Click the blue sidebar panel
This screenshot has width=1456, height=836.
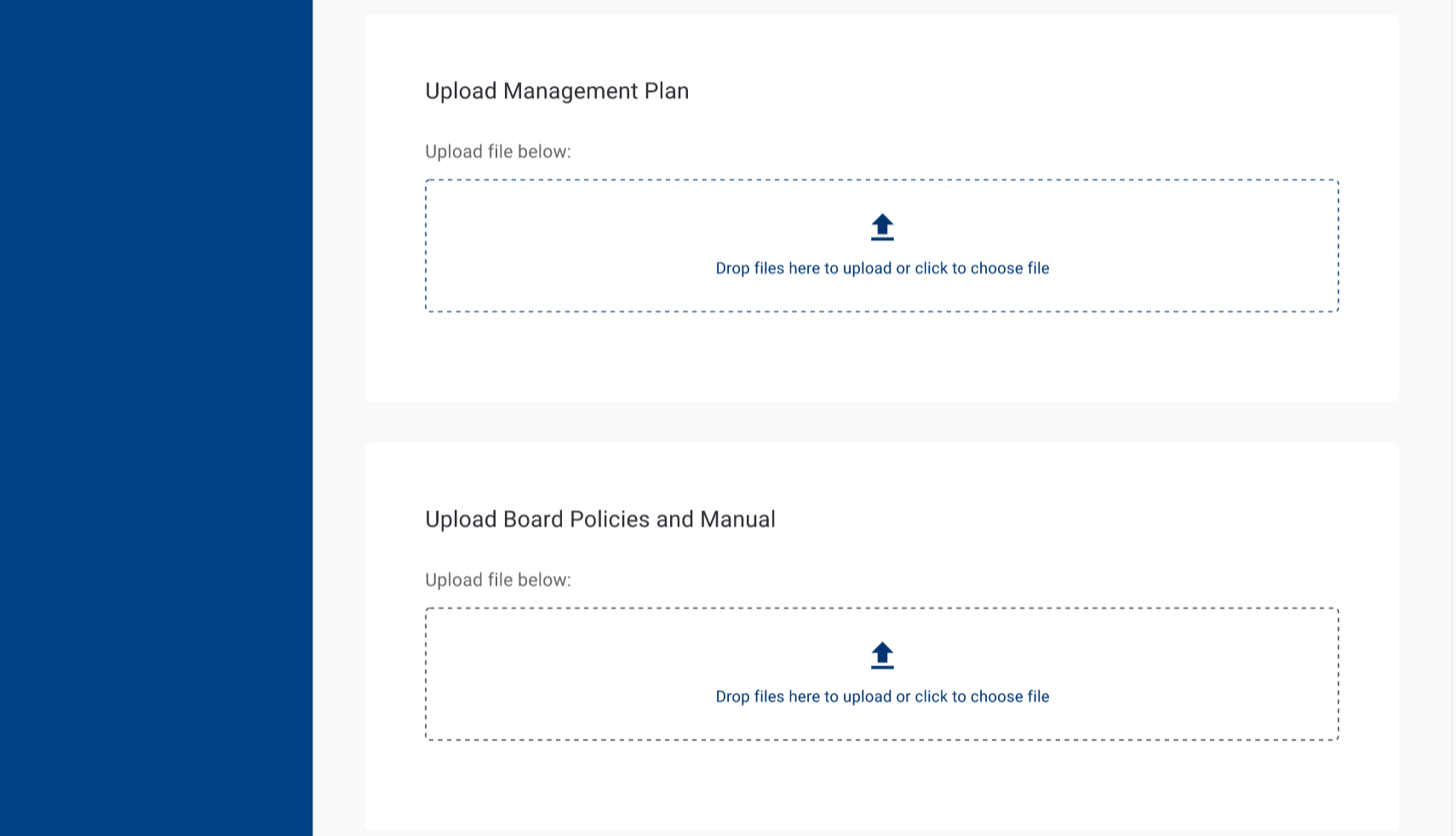(x=156, y=417)
